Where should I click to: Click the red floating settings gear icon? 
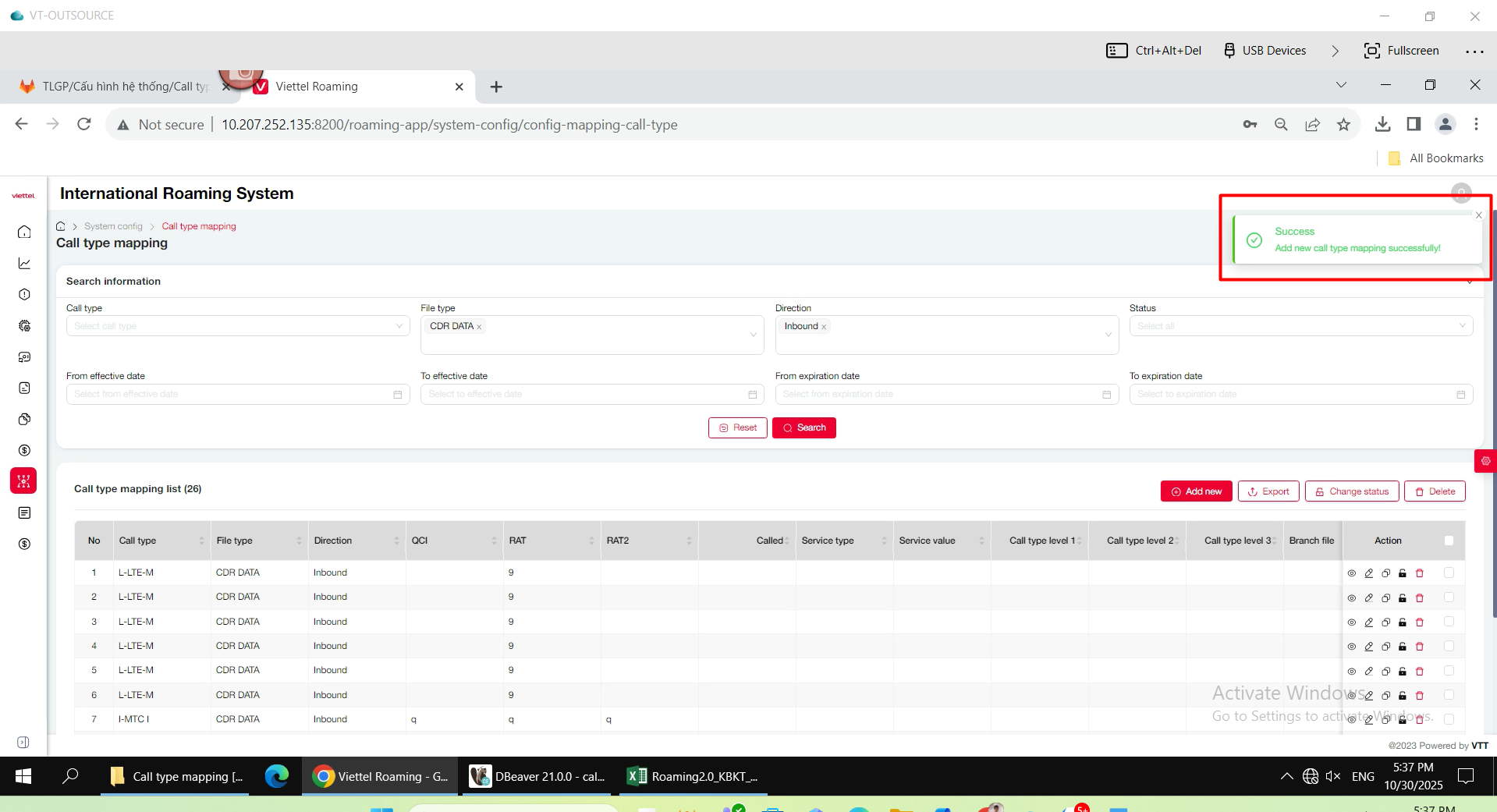click(x=1485, y=461)
